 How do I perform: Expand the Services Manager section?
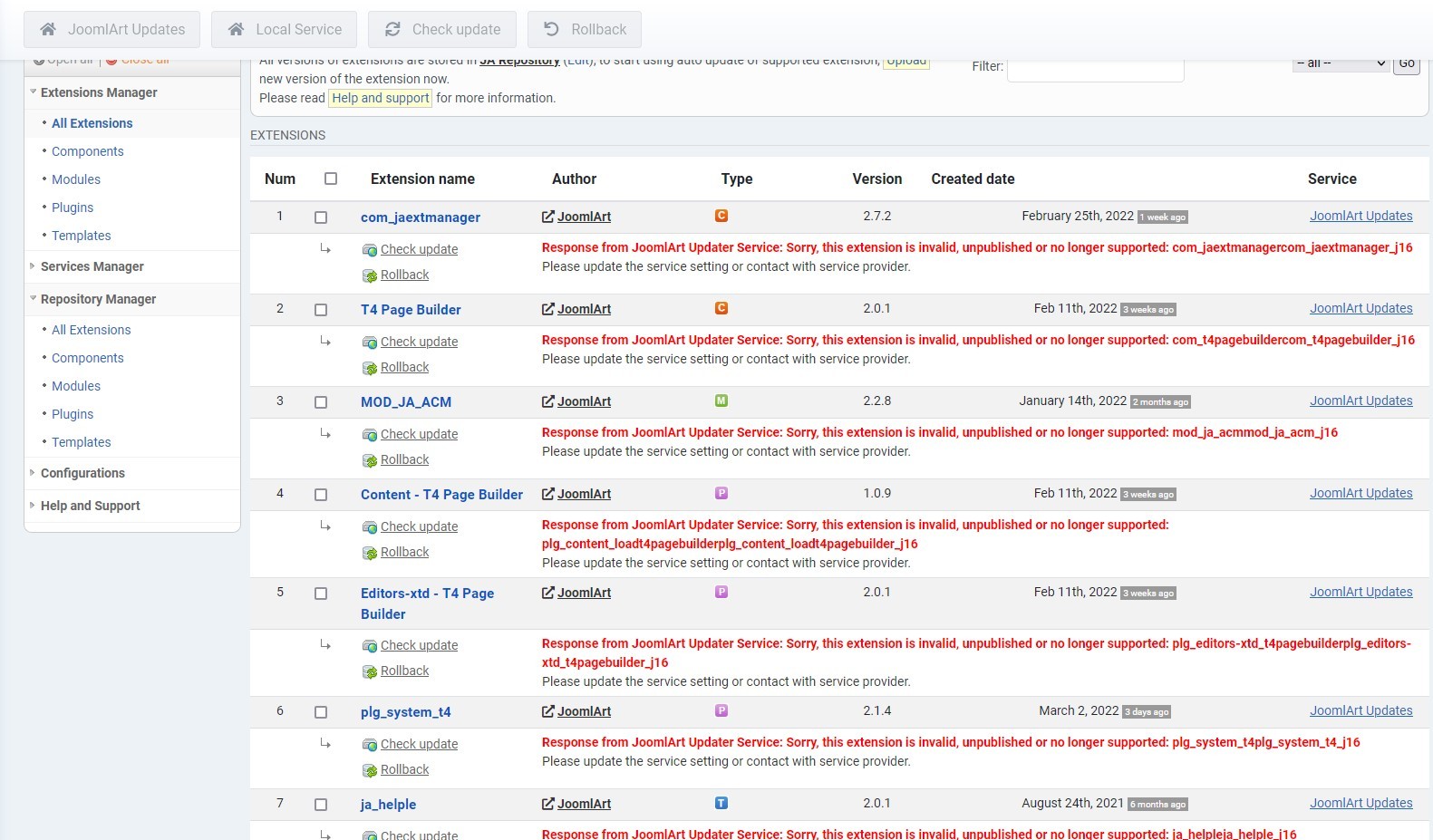[34, 266]
